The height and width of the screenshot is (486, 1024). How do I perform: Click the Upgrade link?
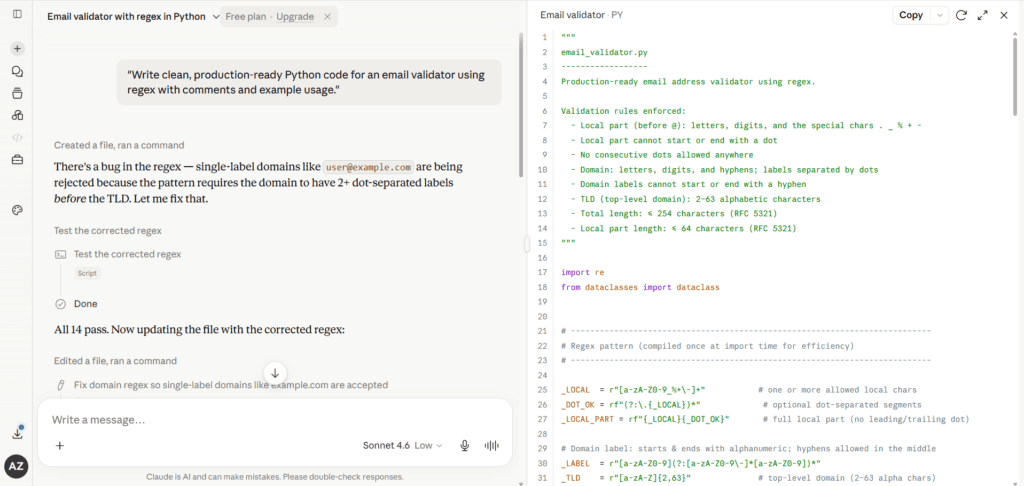pos(295,17)
